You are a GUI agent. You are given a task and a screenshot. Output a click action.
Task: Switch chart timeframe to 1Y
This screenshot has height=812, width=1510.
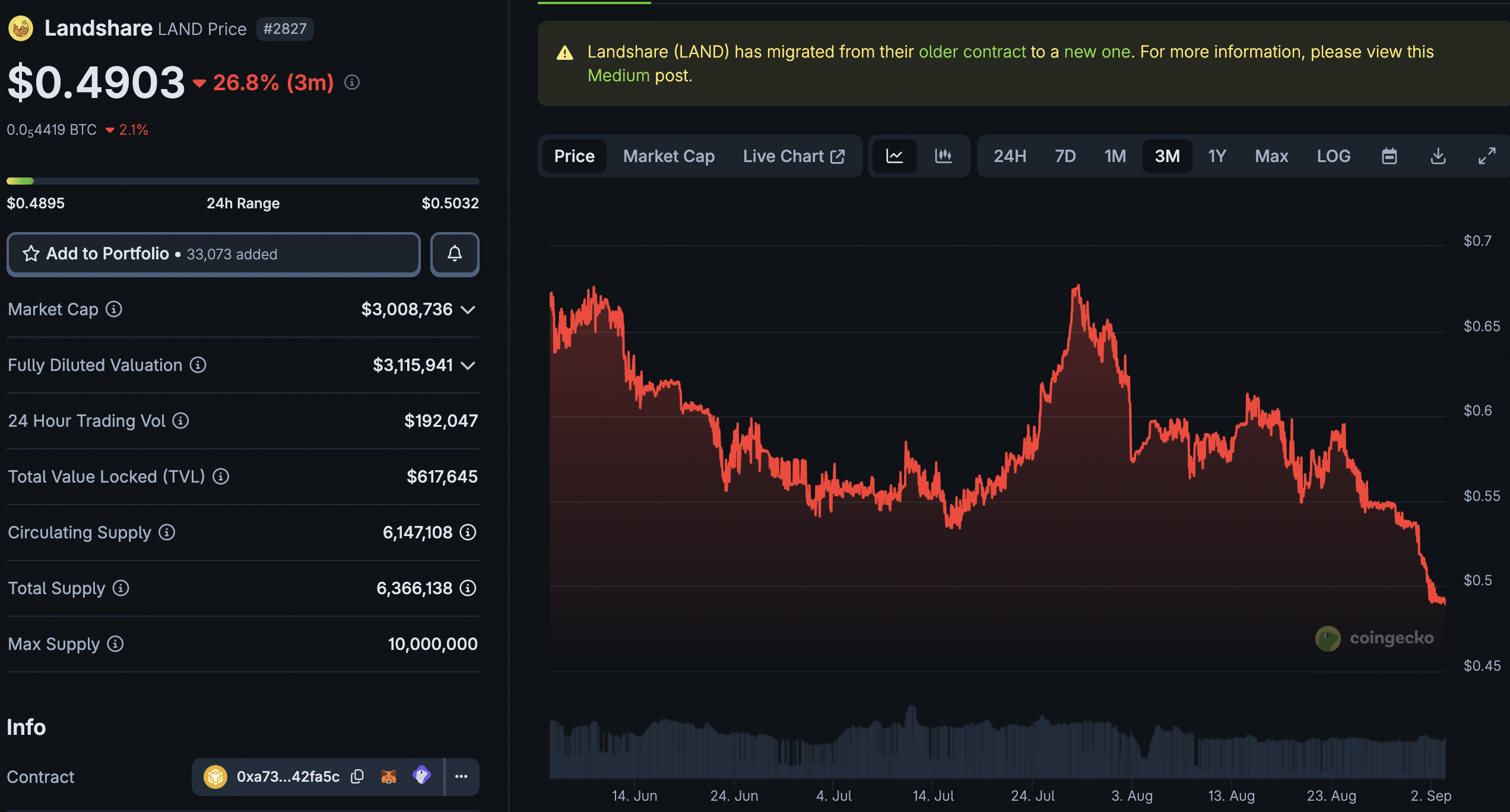coord(1217,156)
